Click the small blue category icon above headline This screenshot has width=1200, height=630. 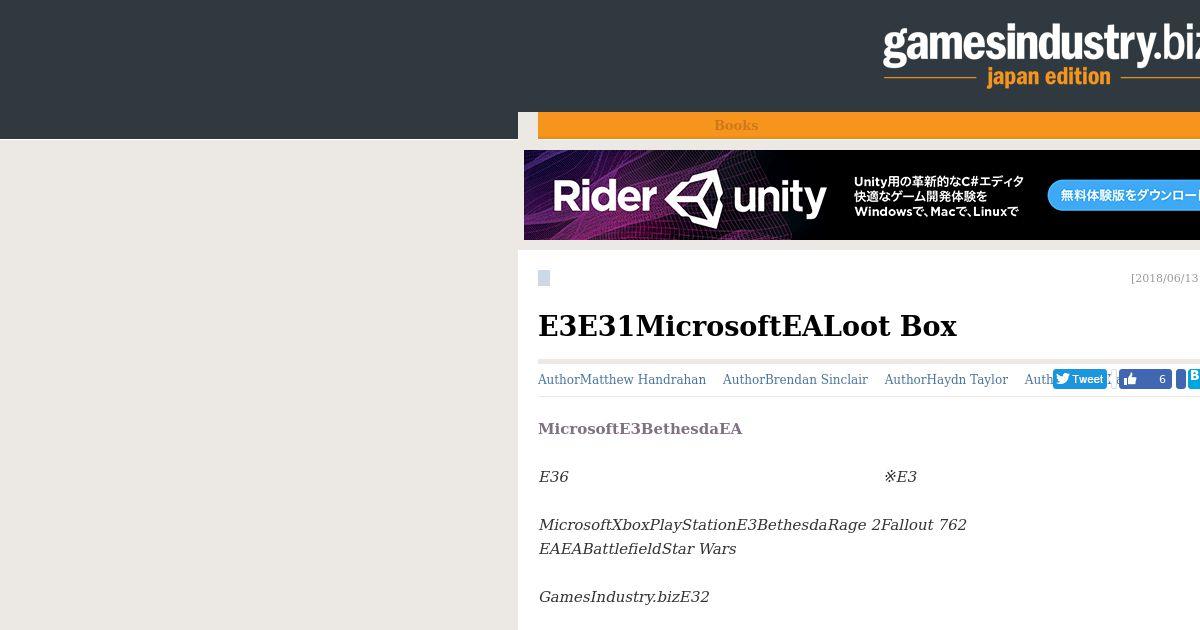[544, 278]
